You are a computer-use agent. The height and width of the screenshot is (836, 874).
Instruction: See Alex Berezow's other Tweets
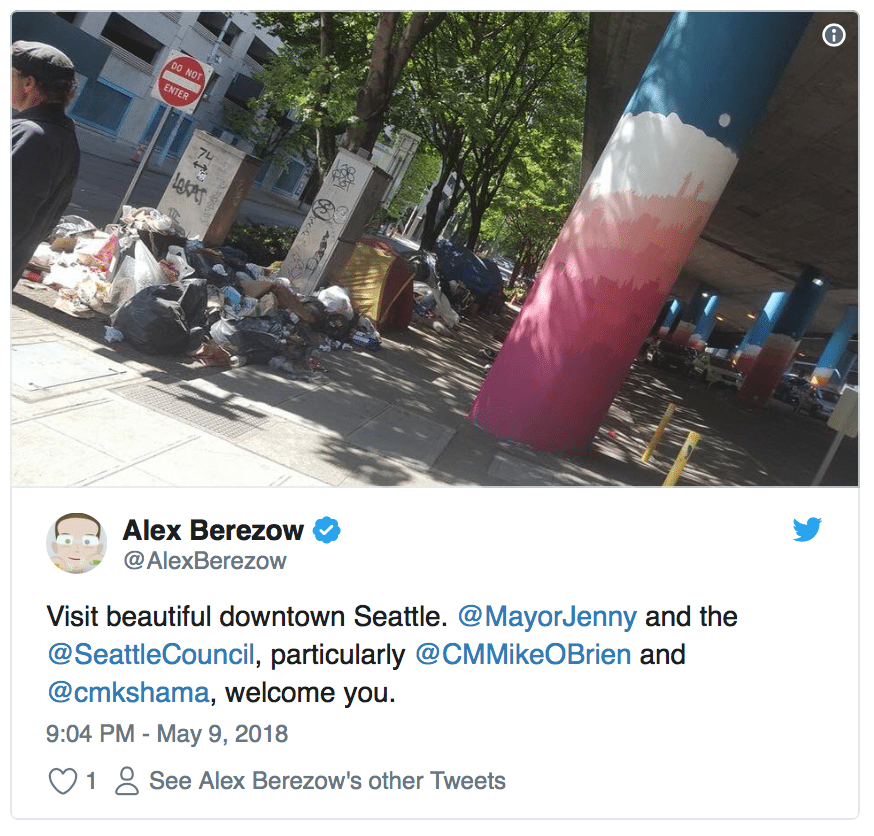click(x=327, y=781)
